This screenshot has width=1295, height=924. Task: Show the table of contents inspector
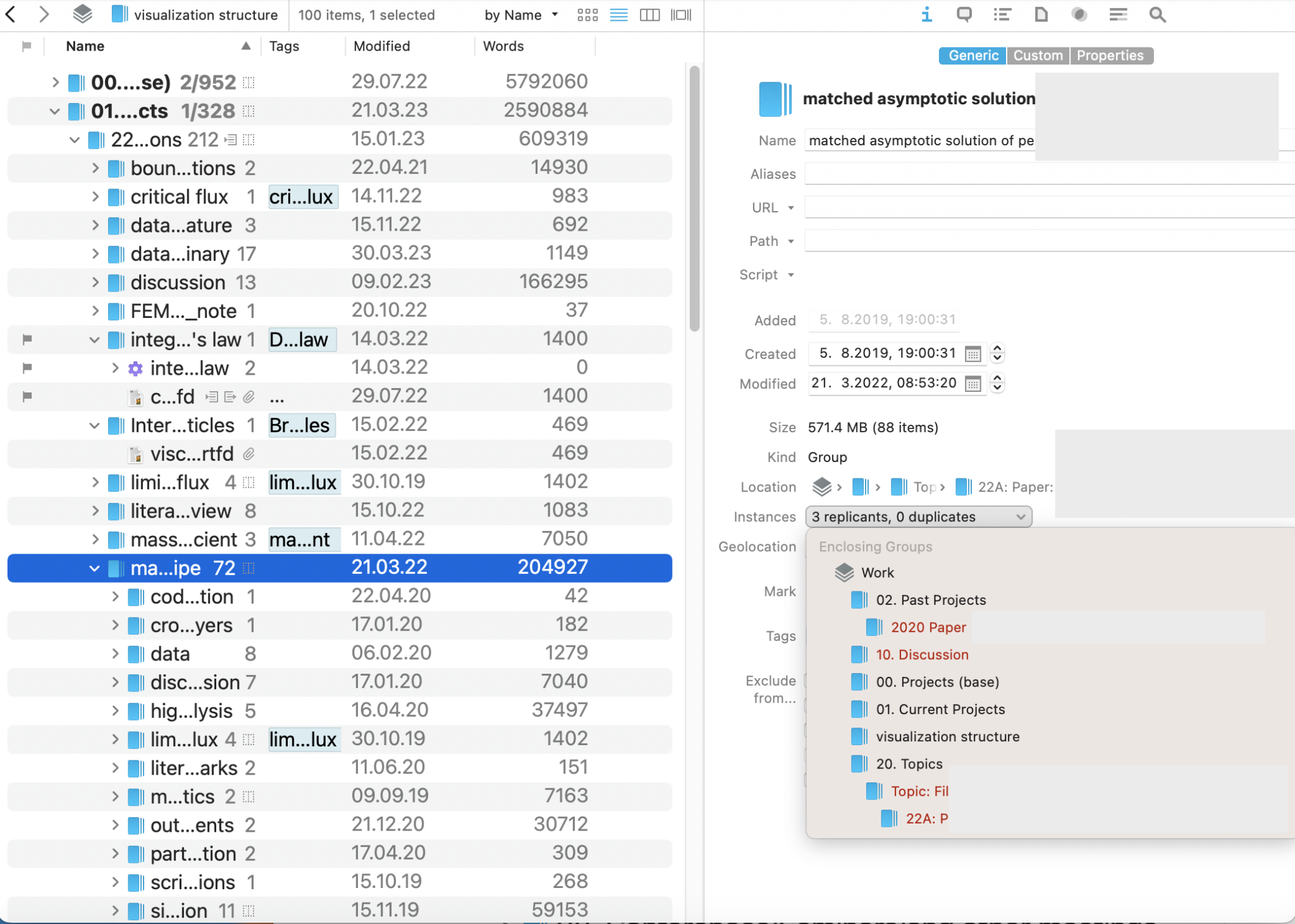[x=1002, y=15]
